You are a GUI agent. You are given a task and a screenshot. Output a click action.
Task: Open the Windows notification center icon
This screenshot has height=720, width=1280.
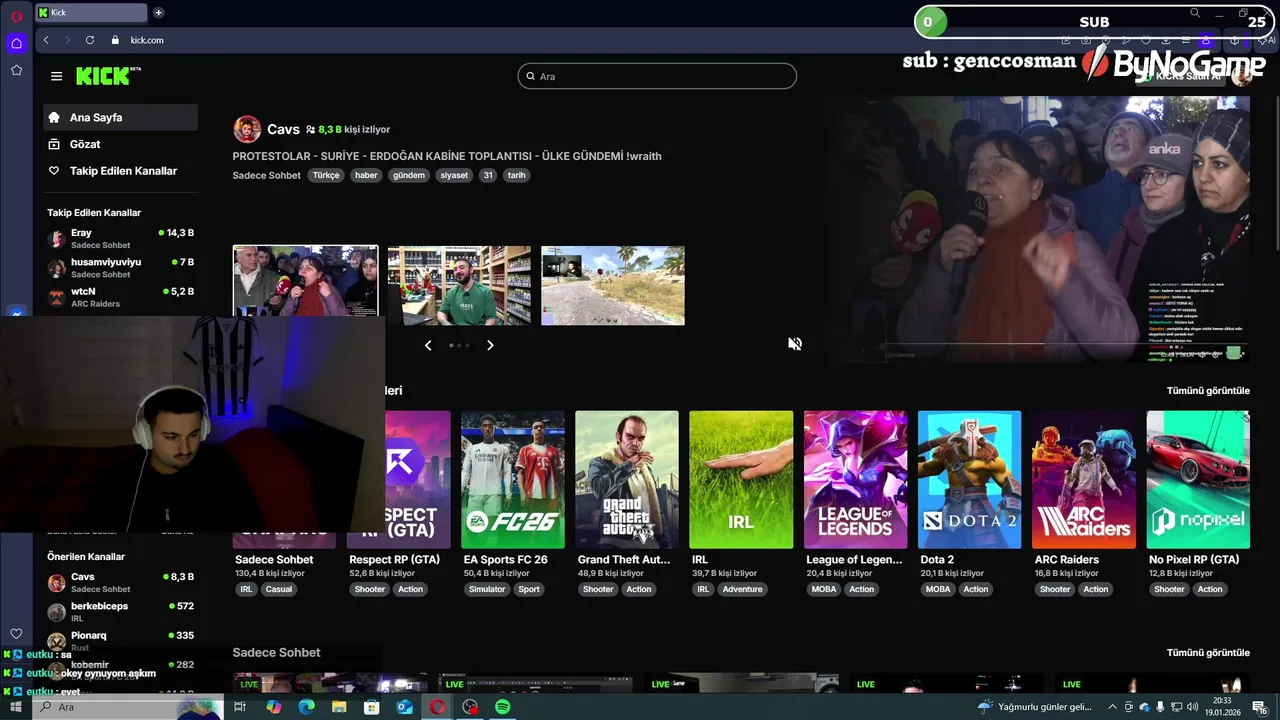click(1260, 707)
